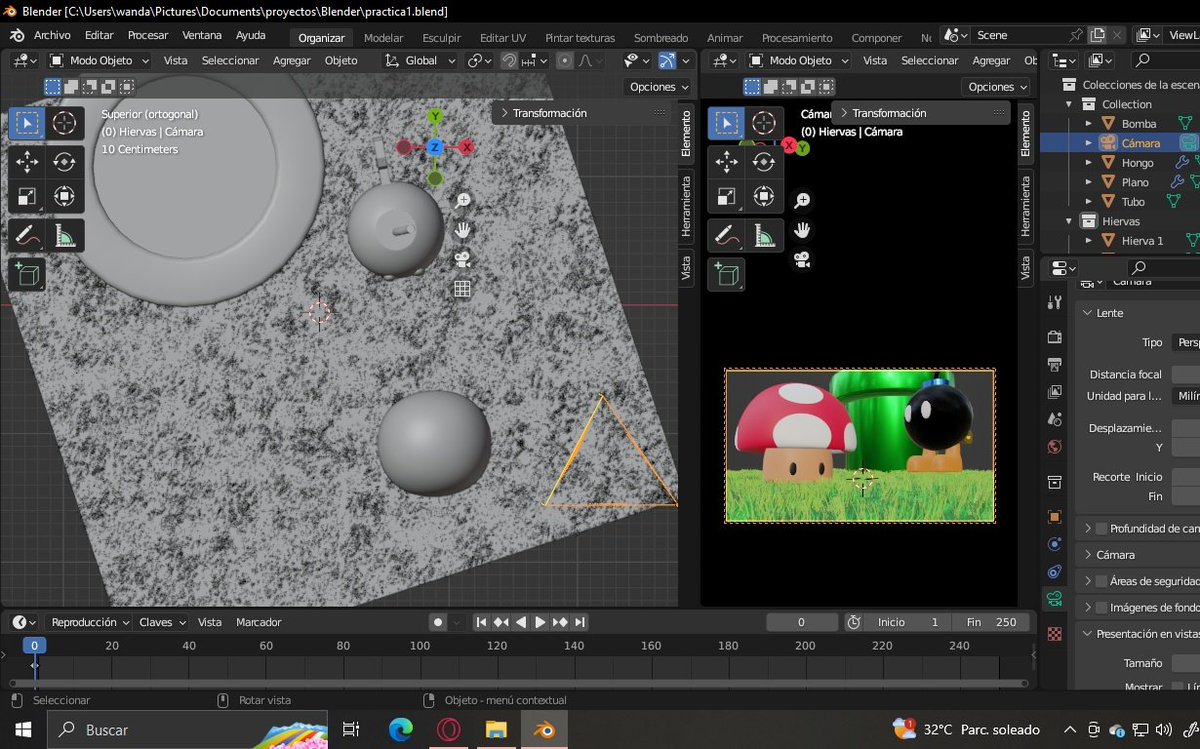The image size is (1200, 749).
Task: Select the Measure tool in left viewport
Action: 65,236
